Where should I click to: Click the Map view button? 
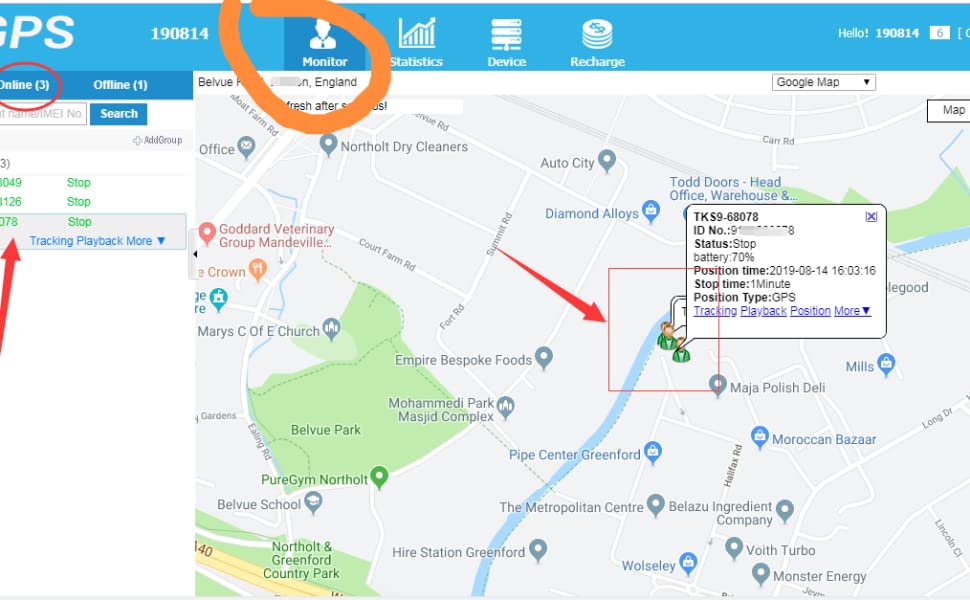coord(950,110)
